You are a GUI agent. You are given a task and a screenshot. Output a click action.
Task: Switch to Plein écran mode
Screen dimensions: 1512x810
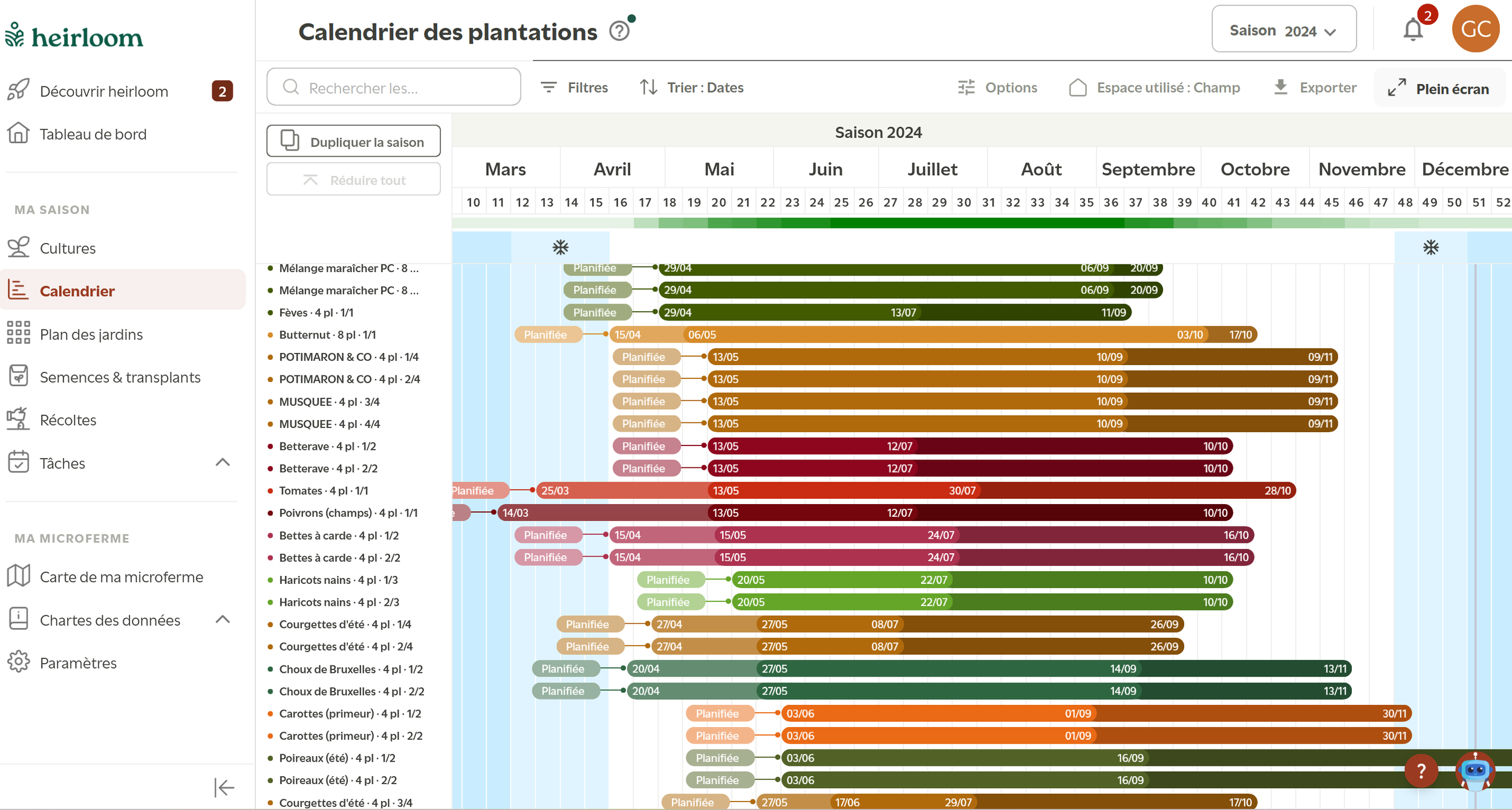(x=1439, y=89)
